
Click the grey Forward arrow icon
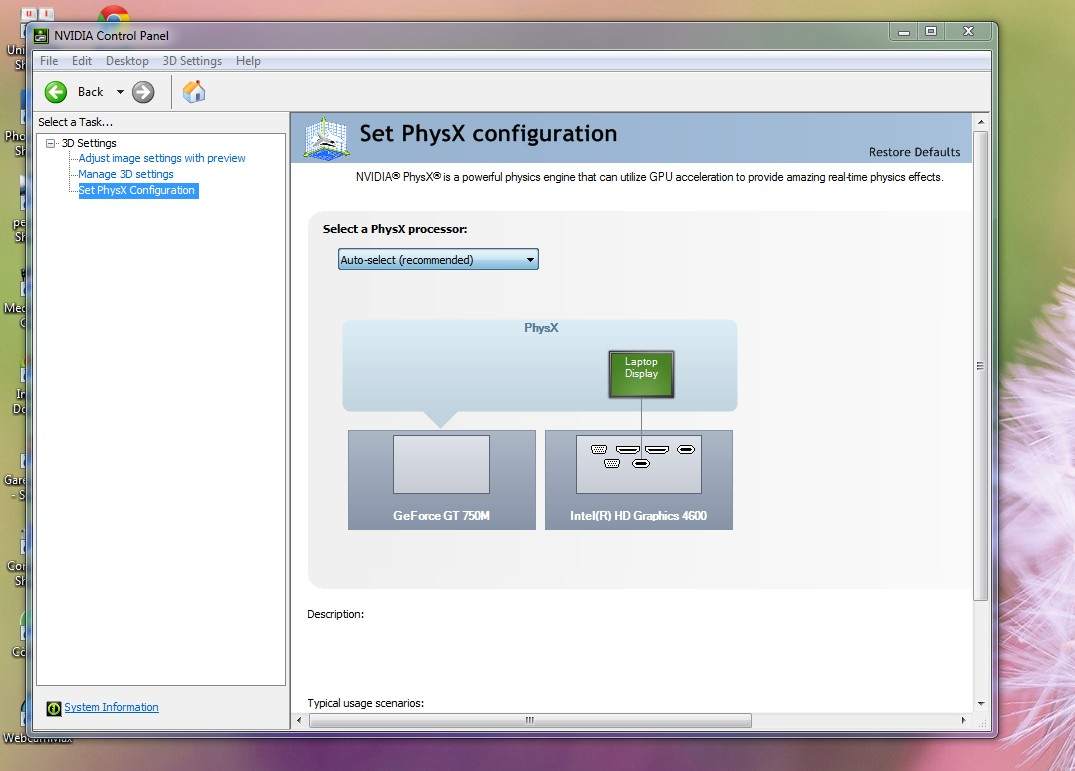coord(143,92)
